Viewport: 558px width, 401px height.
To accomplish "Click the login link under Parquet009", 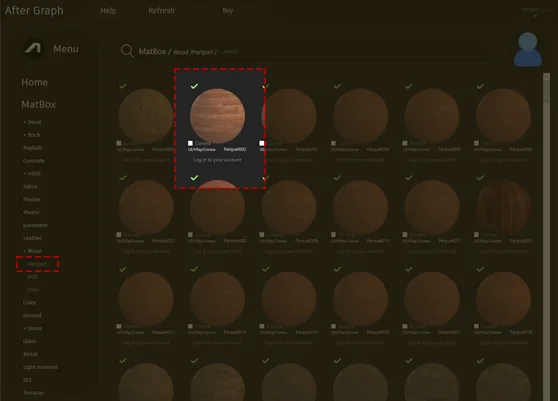I will (289, 251).
